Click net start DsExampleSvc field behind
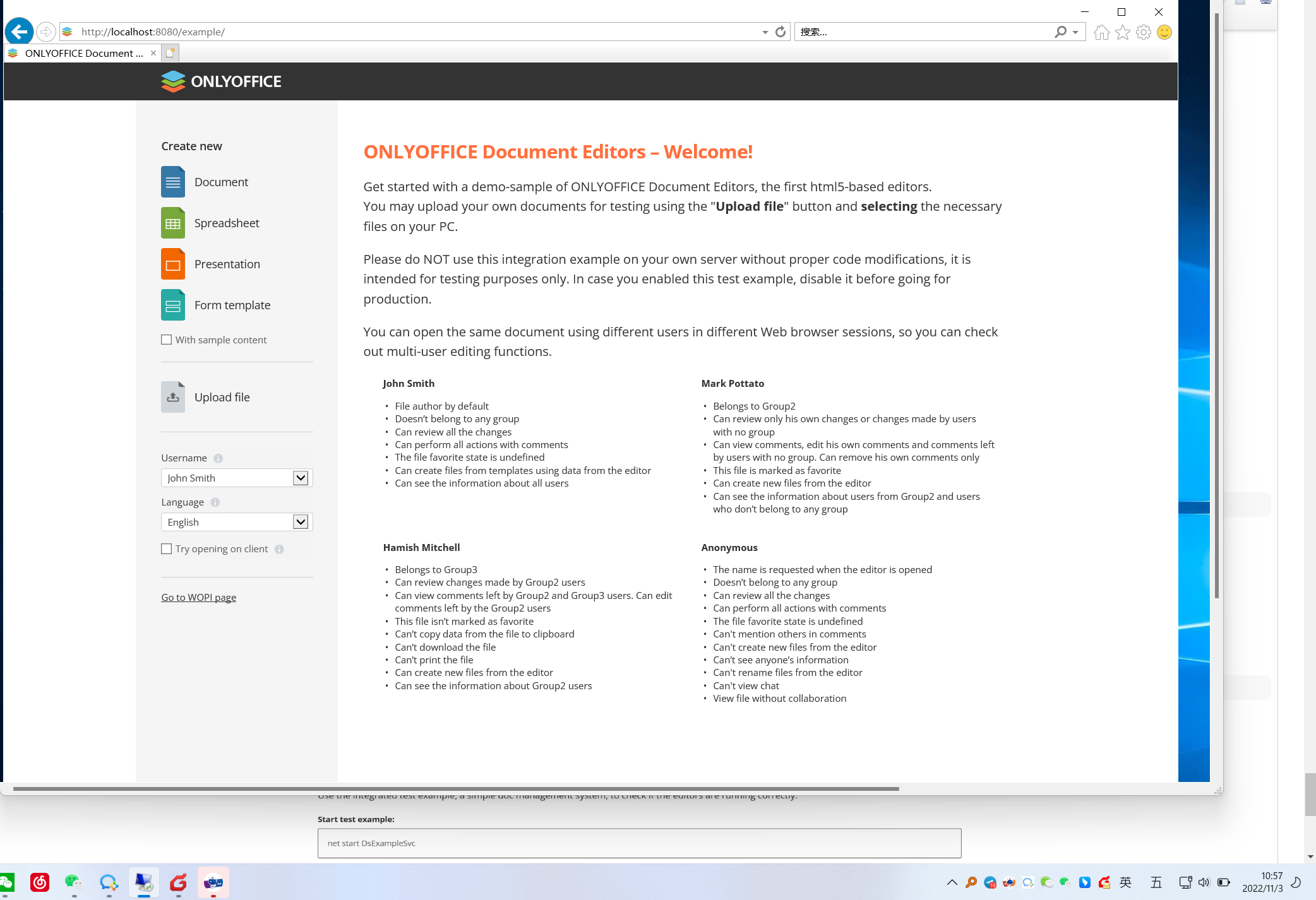This screenshot has width=1316, height=900. coord(639,843)
